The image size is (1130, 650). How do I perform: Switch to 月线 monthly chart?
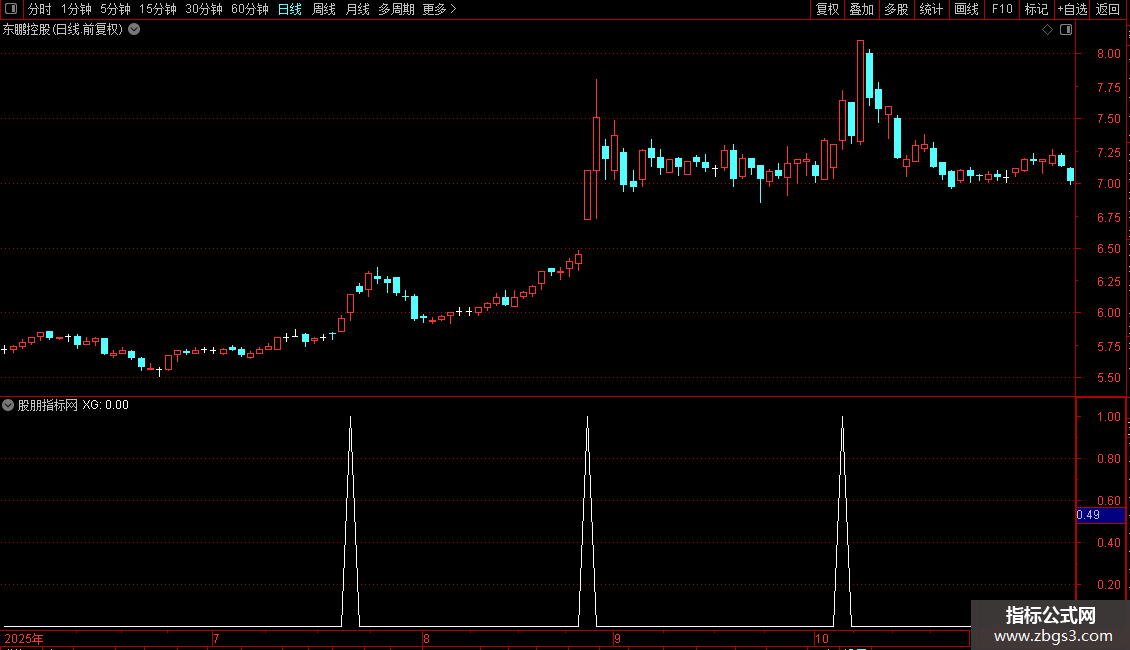click(357, 9)
